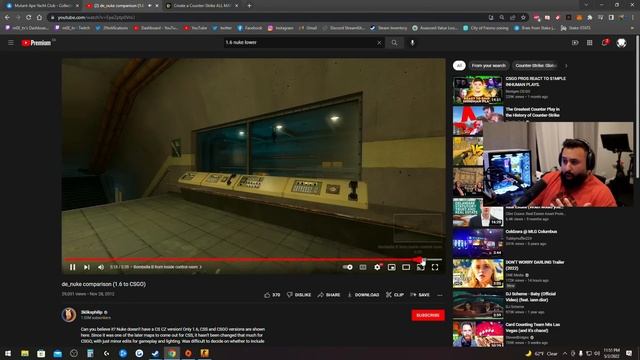Cast video with Play on TV icon
Viewport: 640px width, 360px height.
click(x=420, y=267)
